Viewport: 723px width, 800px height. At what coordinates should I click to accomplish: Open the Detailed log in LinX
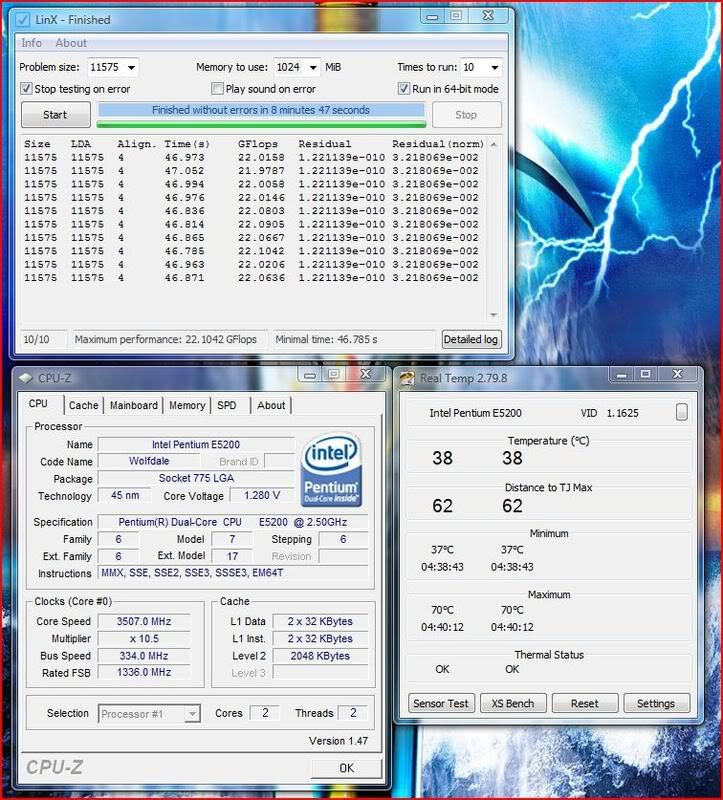(470, 339)
